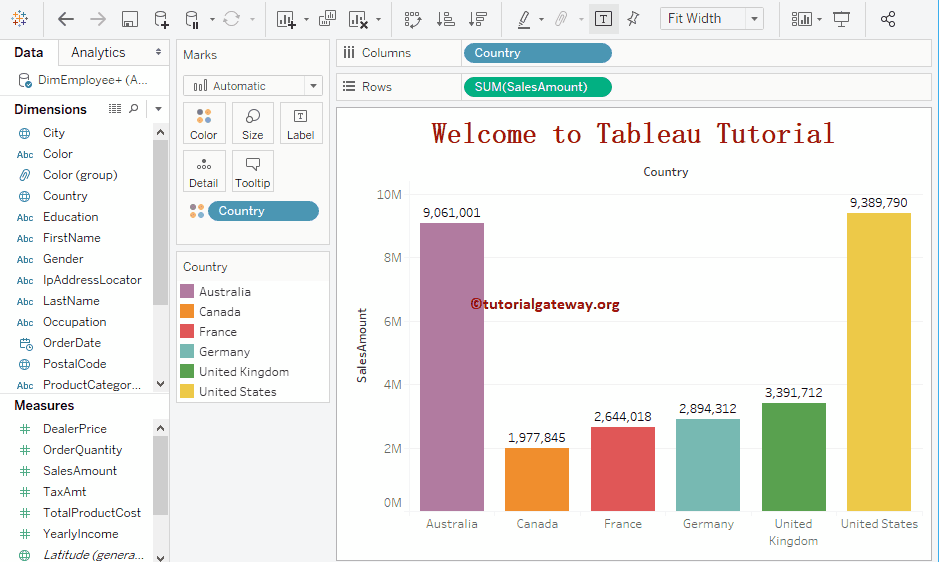Click the France bar in chart
This screenshot has height=562, width=939.
coord(623,469)
